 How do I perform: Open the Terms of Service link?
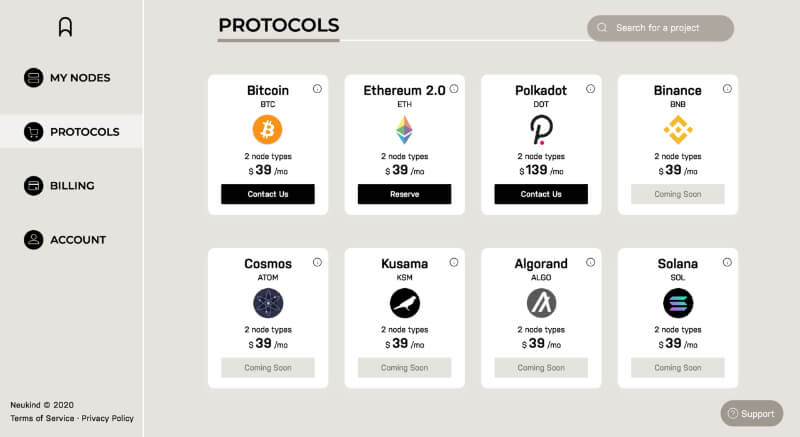42,418
